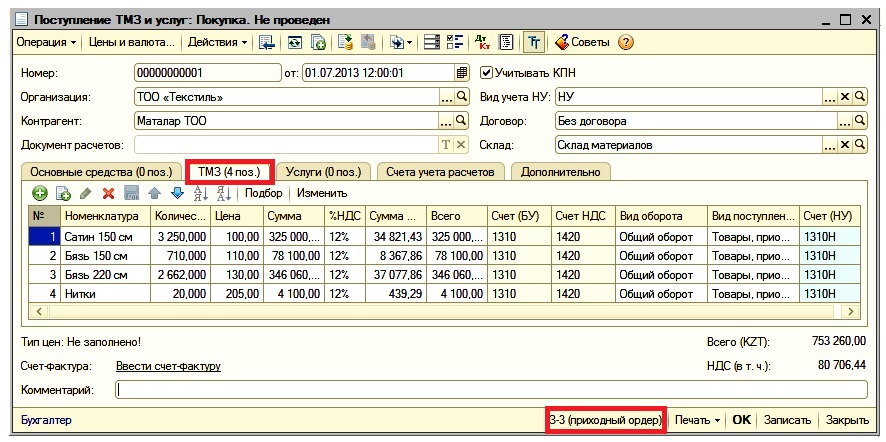Screen dimensions: 886x442
Task: Open the Операция dropdown menu
Action: click(46, 42)
